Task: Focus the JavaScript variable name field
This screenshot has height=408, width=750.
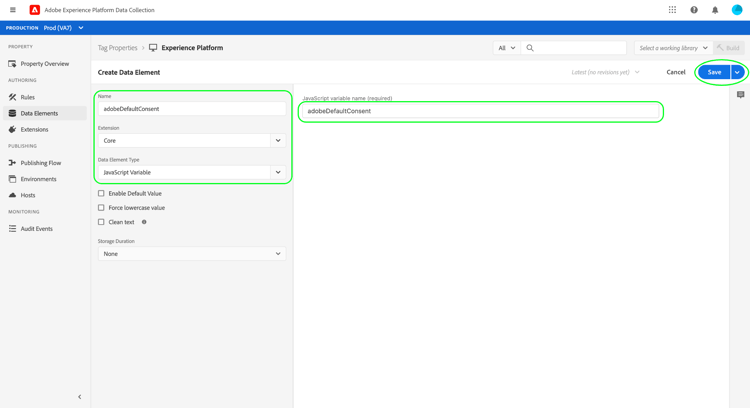Action: (480, 111)
